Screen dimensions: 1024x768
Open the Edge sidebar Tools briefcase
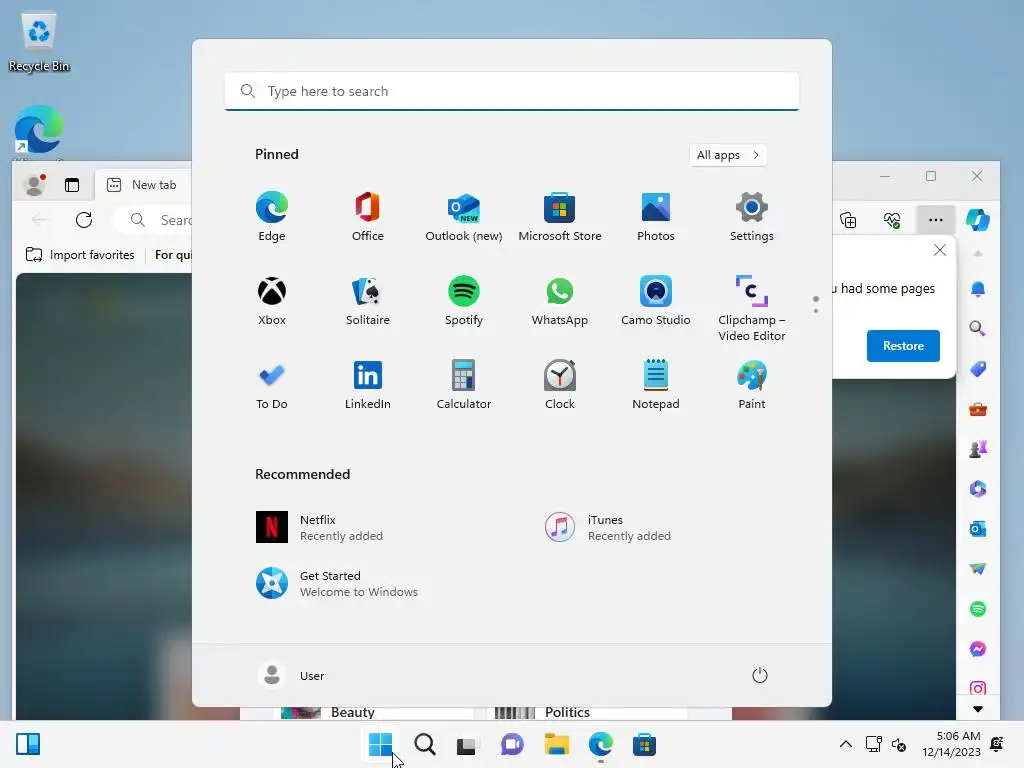click(978, 409)
